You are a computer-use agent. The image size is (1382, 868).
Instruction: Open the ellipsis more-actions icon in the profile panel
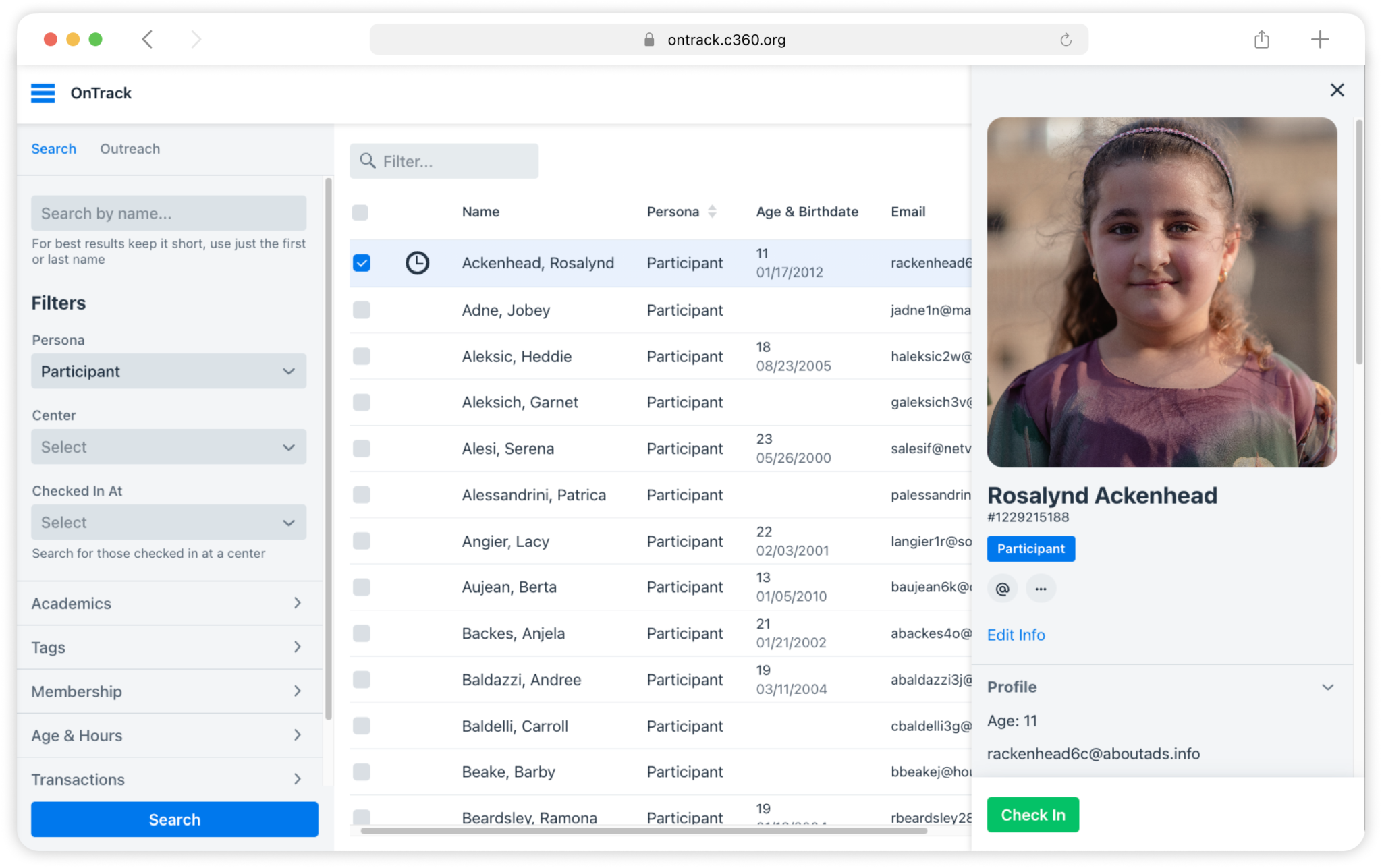point(1041,588)
